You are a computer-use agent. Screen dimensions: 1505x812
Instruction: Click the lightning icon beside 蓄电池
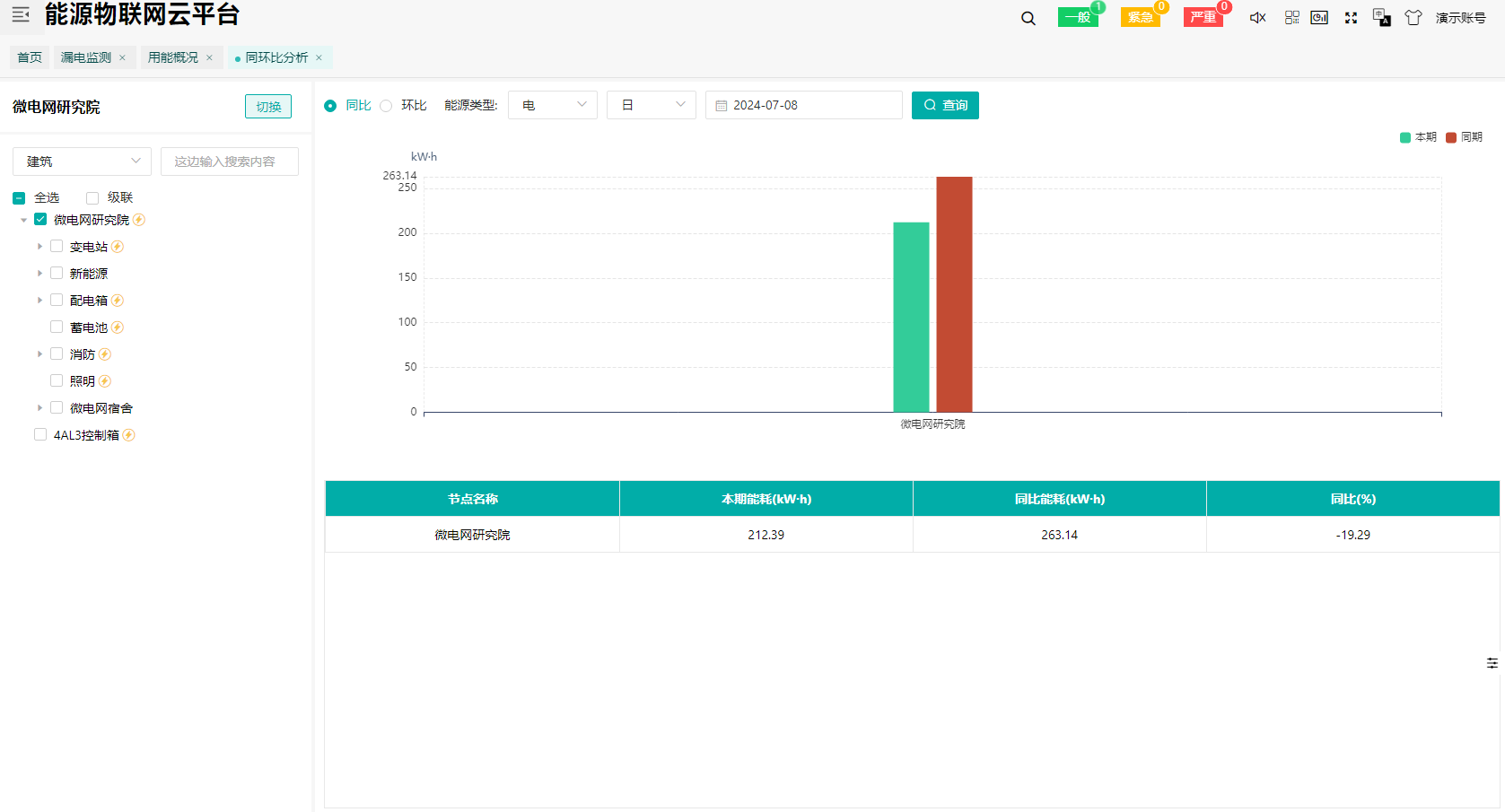[118, 327]
